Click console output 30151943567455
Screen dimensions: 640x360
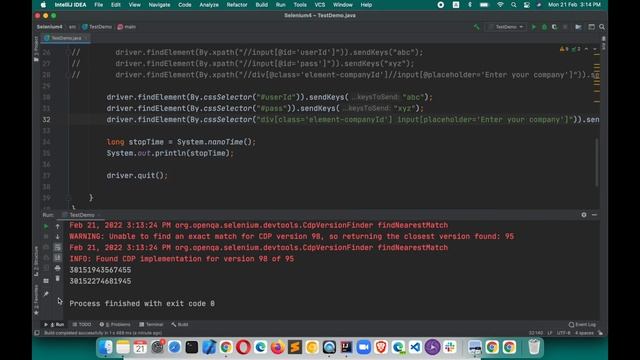(x=100, y=270)
